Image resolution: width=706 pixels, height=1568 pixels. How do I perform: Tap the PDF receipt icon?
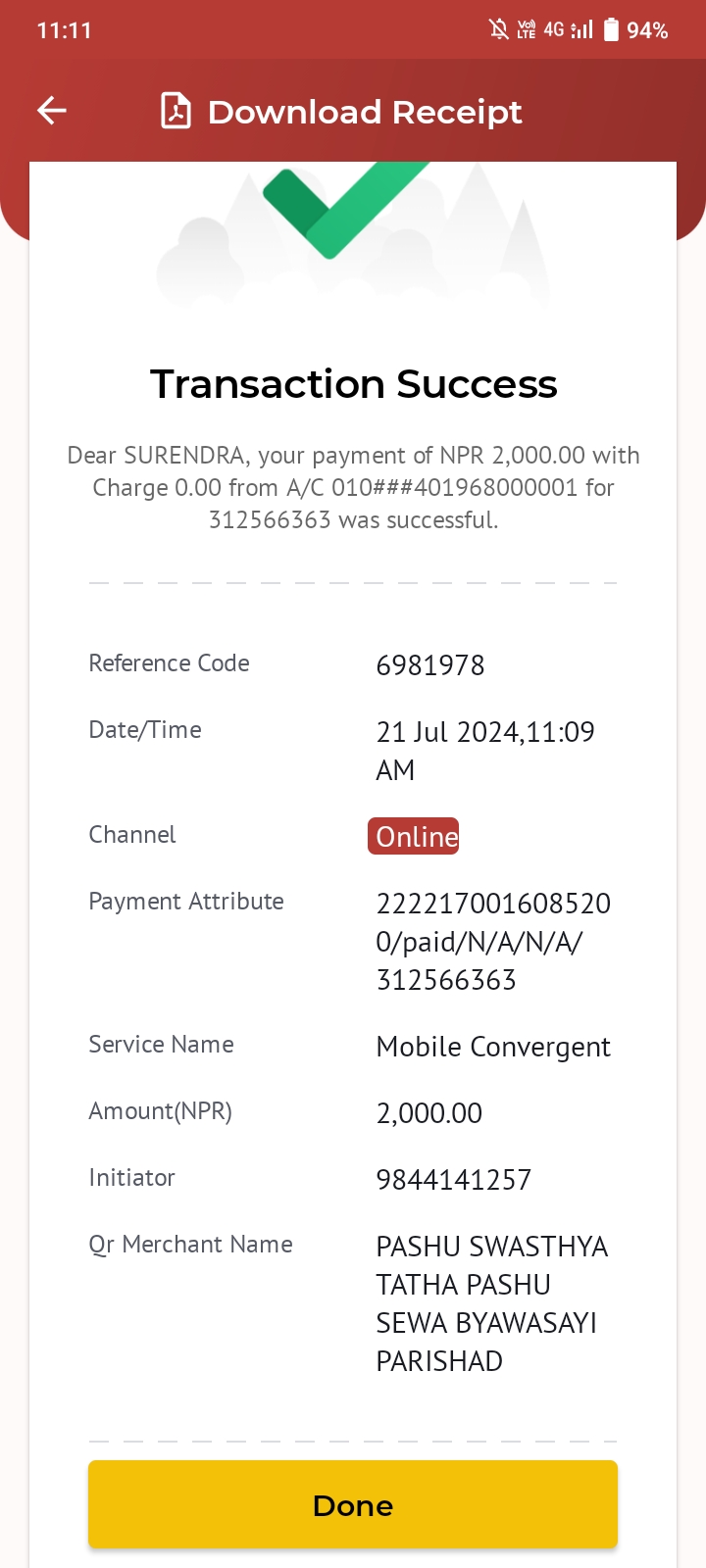tap(176, 111)
